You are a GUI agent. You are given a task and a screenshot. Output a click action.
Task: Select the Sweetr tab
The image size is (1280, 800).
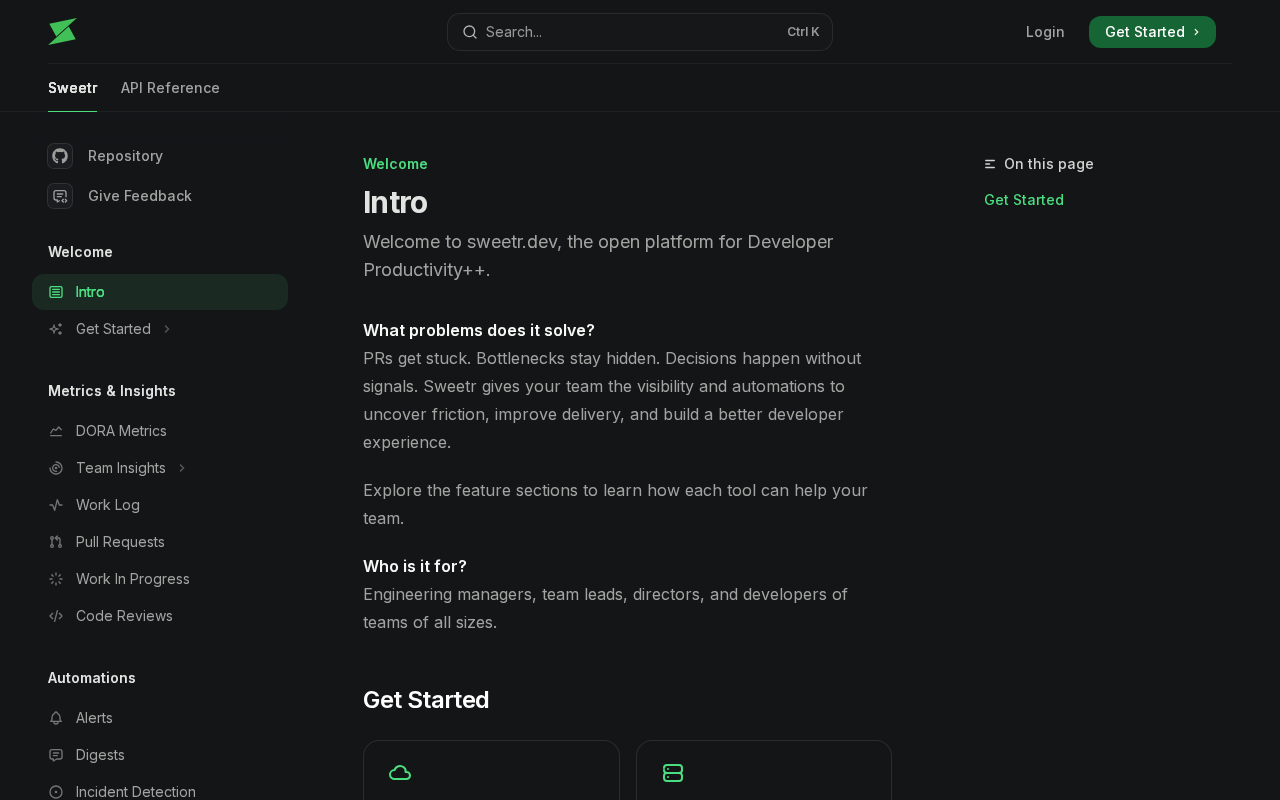[72, 88]
